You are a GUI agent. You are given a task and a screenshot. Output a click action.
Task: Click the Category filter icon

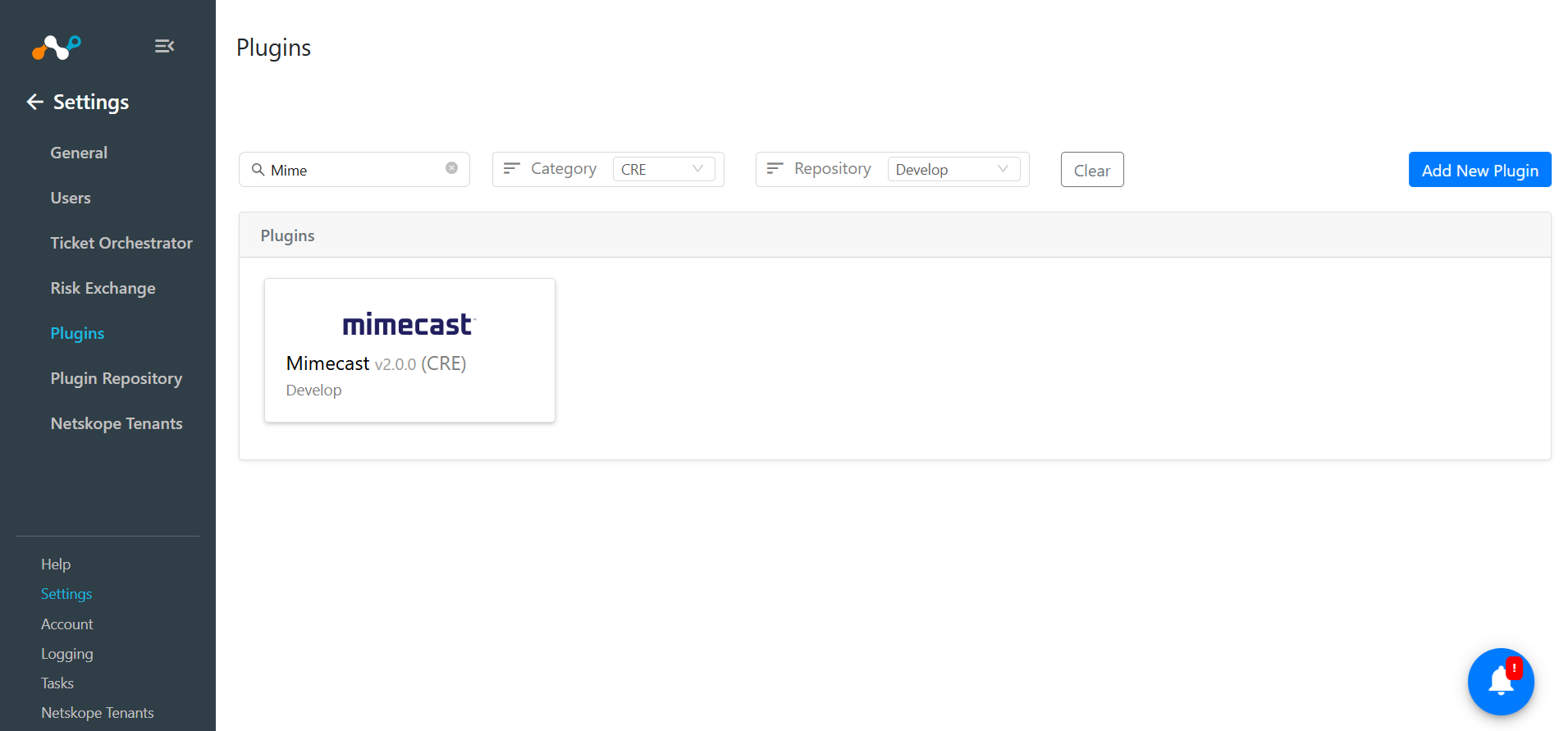pyautogui.click(x=511, y=168)
